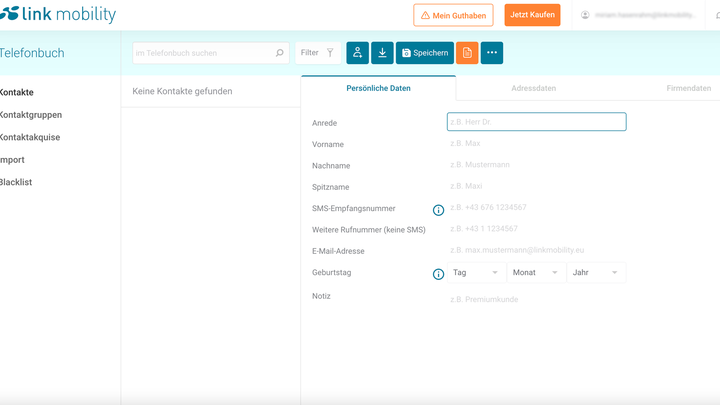The height and width of the screenshot is (405, 720).
Task: Click the Speichern button
Action: click(425, 53)
